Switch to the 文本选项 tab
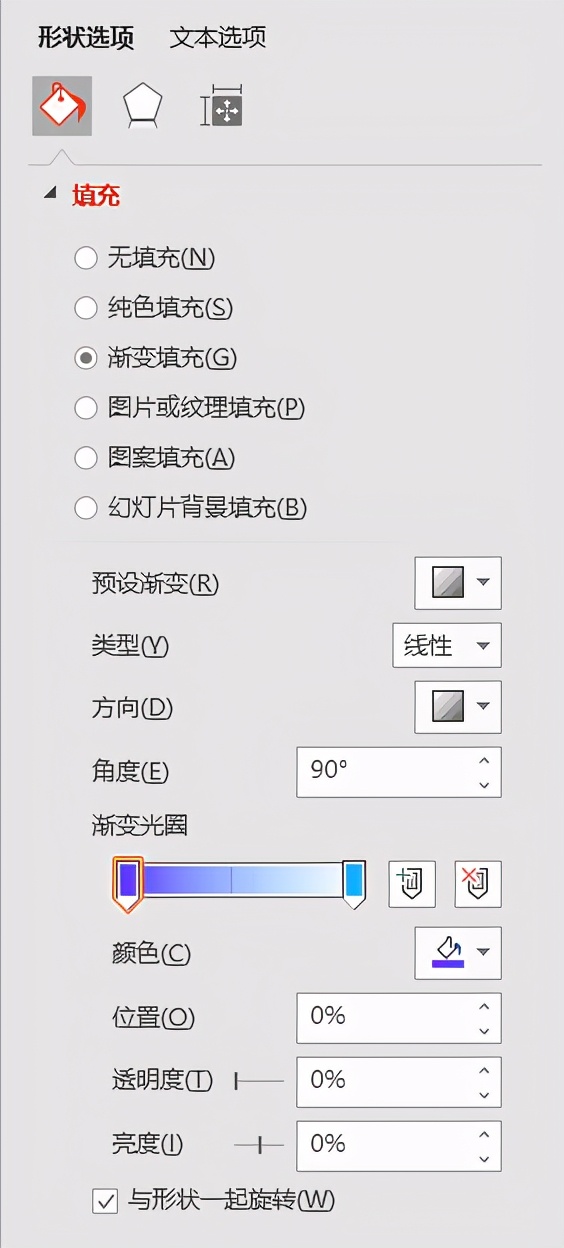The width and height of the screenshot is (564, 1248). (x=218, y=38)
